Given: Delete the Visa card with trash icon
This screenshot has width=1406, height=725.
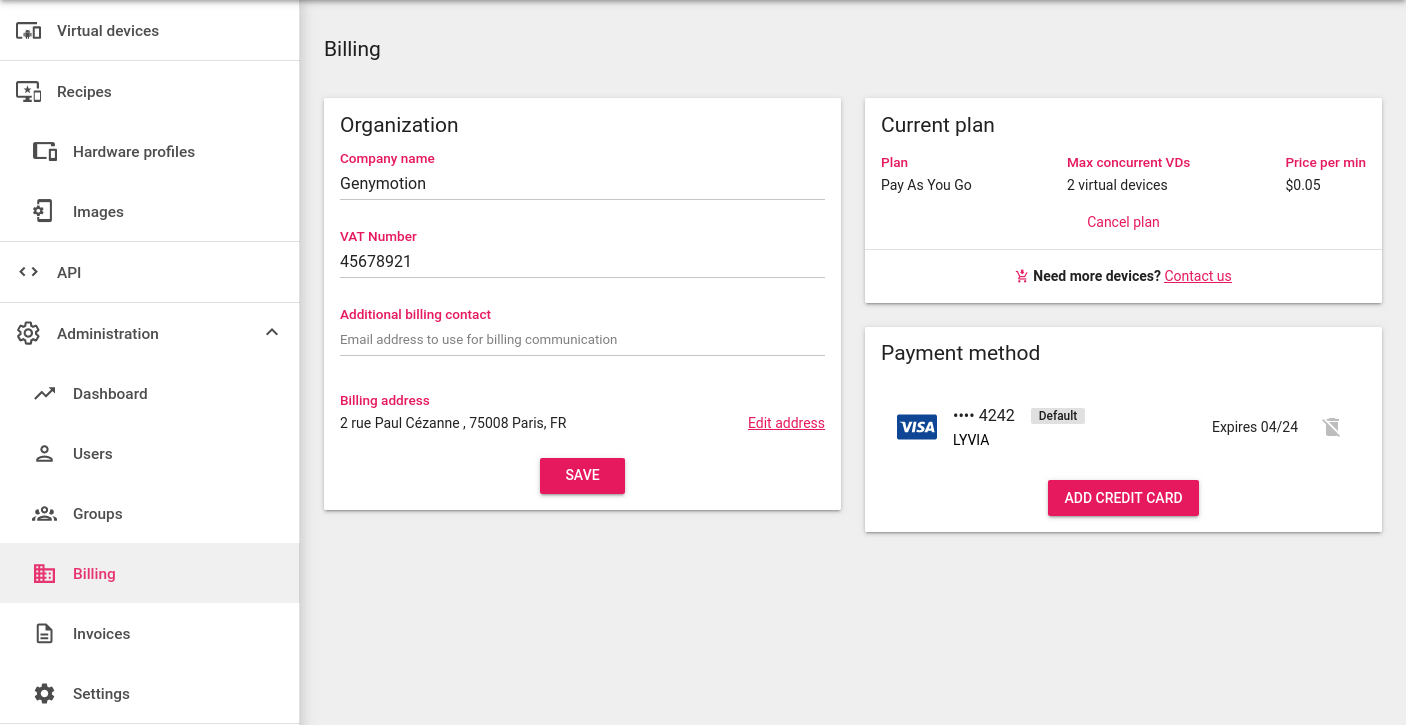Looking at the screenshot, I should [x=1331, y=427].
